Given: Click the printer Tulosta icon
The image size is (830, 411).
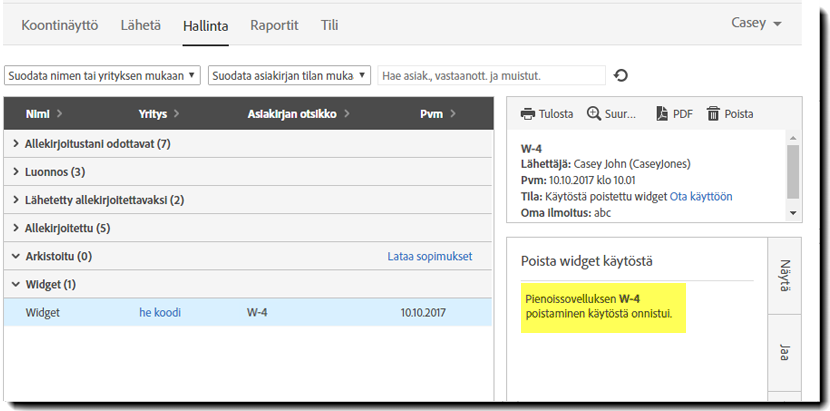Looking at the screenshot, I should (x=527, y=114).
